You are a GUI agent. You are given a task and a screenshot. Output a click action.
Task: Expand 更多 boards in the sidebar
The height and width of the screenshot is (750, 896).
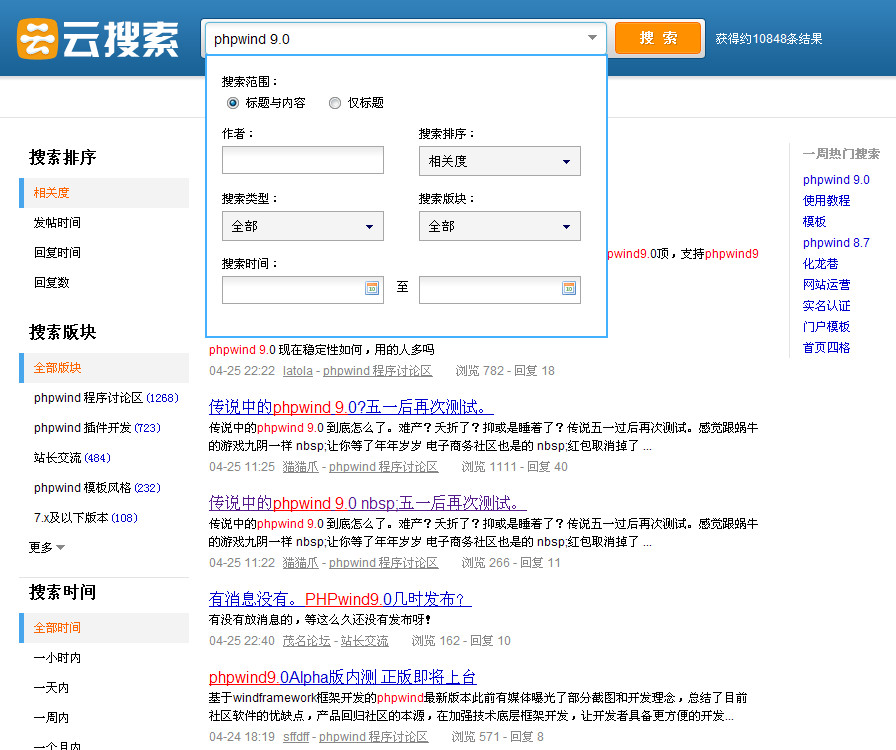tap(47, 547)
